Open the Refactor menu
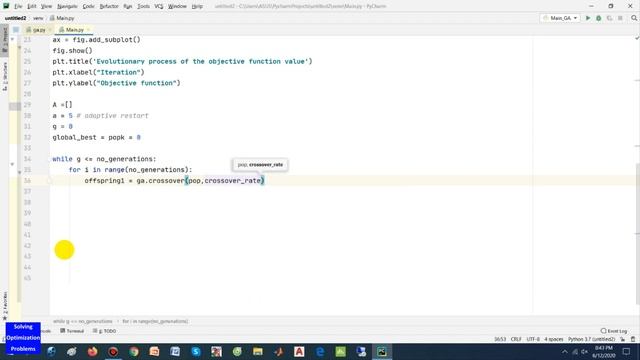The height and width of the screenshot is (360, 640). pos(109,6)
